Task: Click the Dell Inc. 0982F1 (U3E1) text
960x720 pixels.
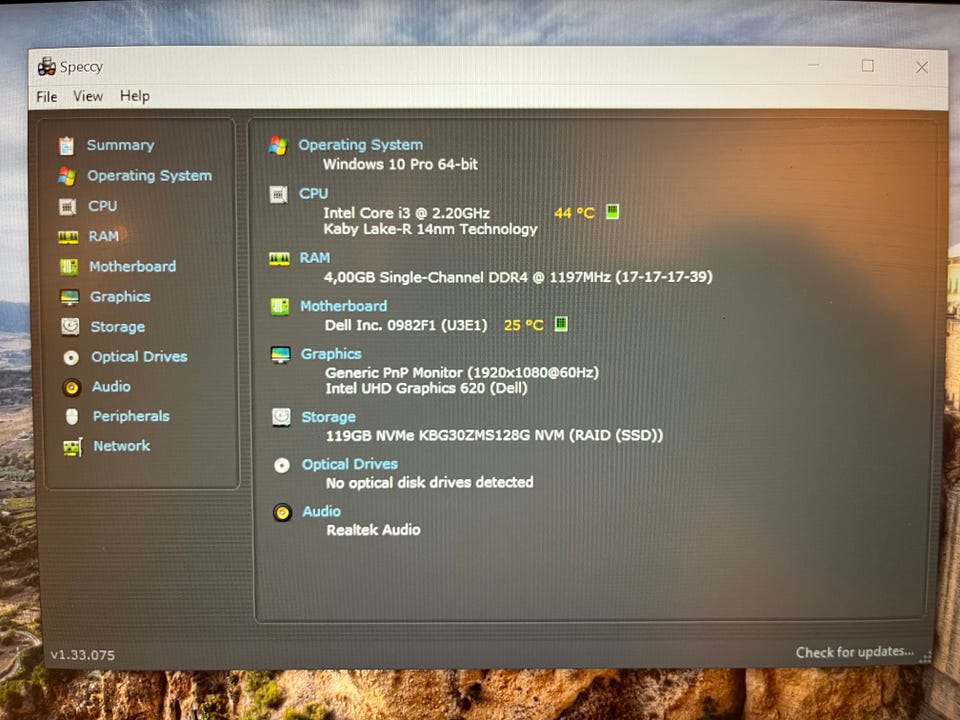Action: point(406,325)
